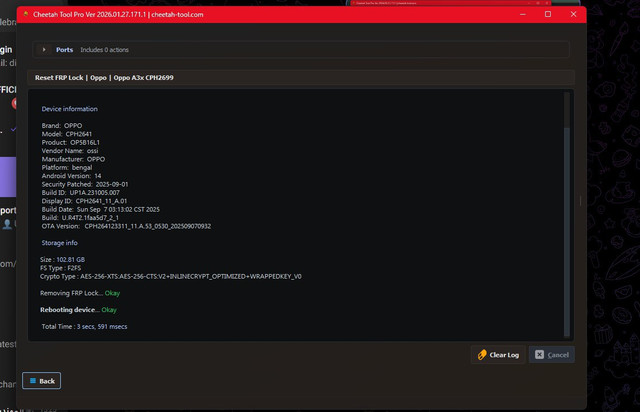640x412 pixels.
Task: Select the 'Vendor Name: ossi' line
Action: (x=70, y=151)
